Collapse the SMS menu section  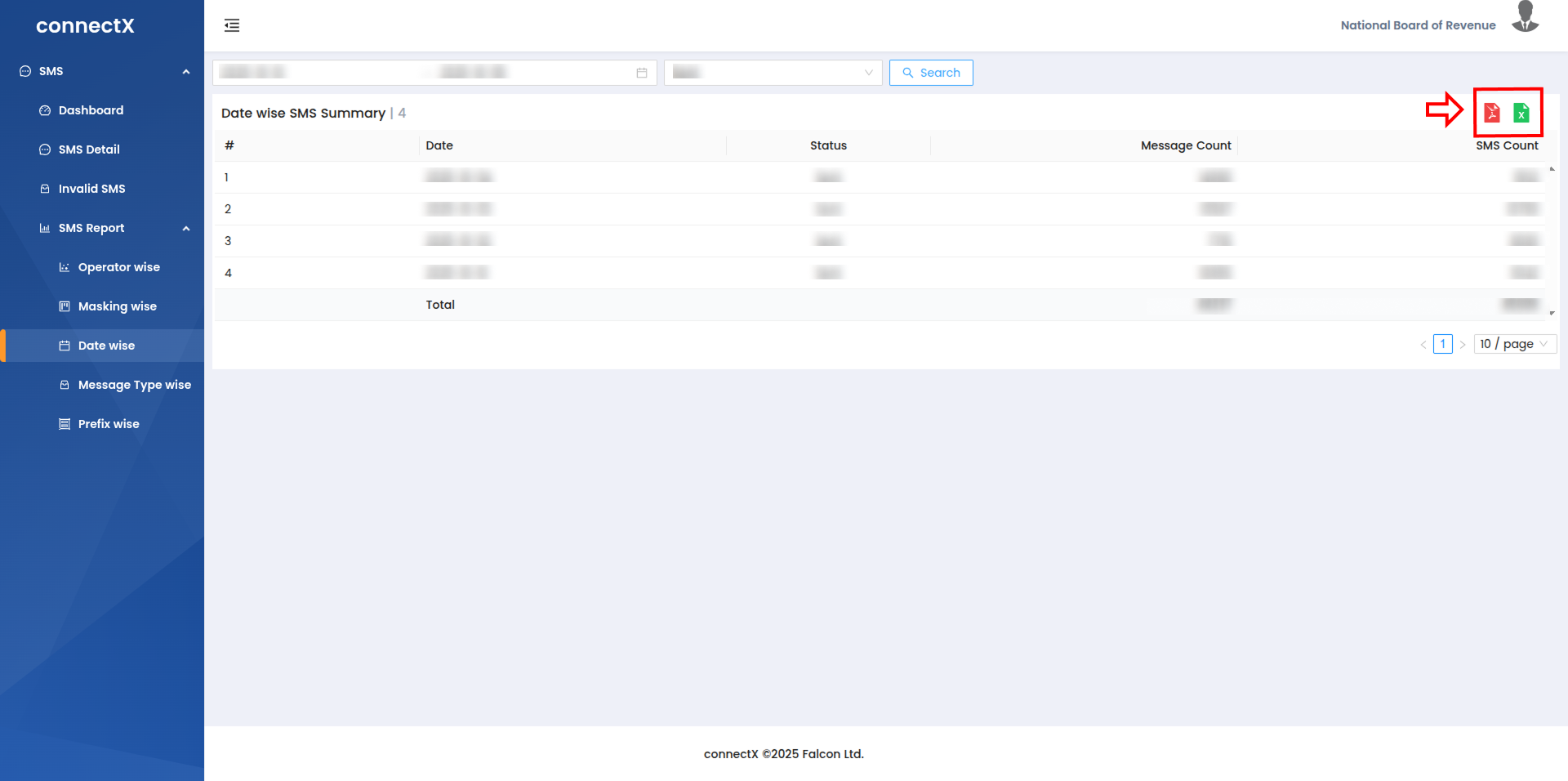(185, 72)
